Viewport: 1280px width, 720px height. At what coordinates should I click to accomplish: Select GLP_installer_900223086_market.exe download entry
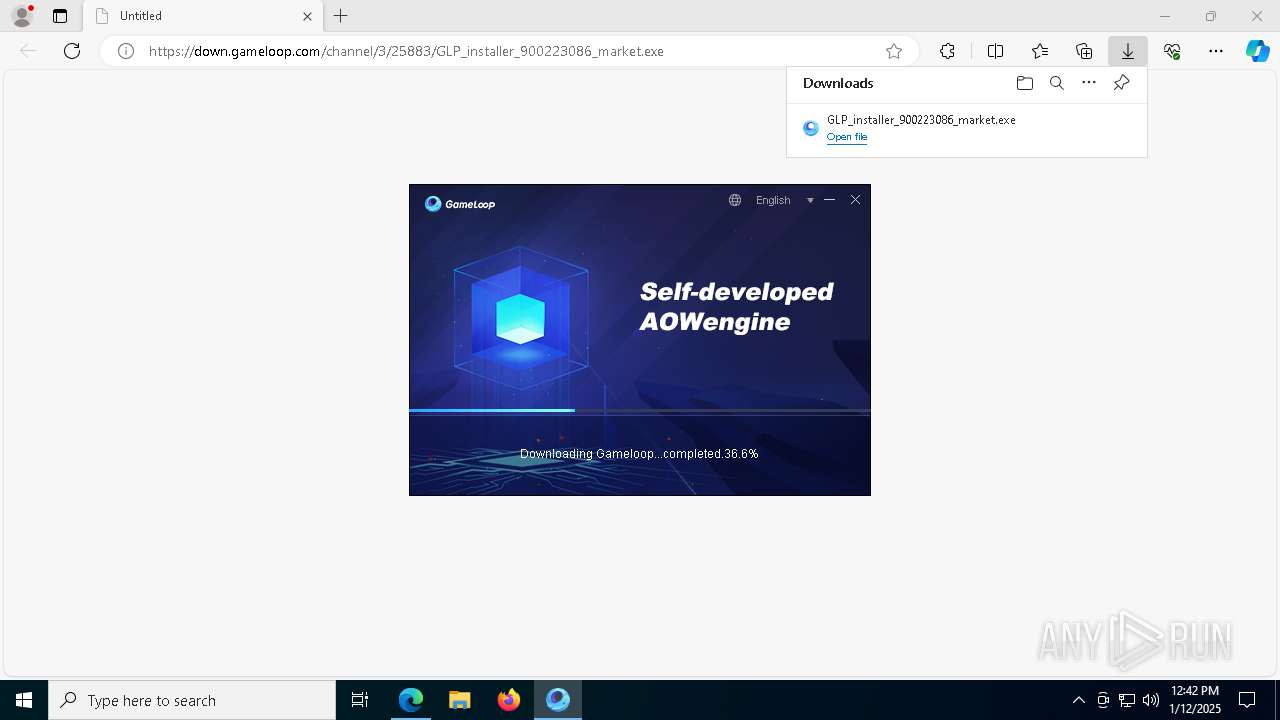966,128
